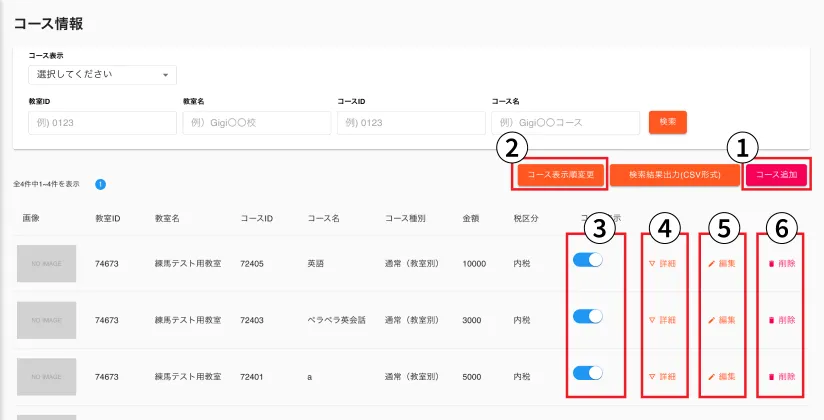Click the 金額 column header
This screenshot has width=824, height=420.
click(x=471, y=218)
